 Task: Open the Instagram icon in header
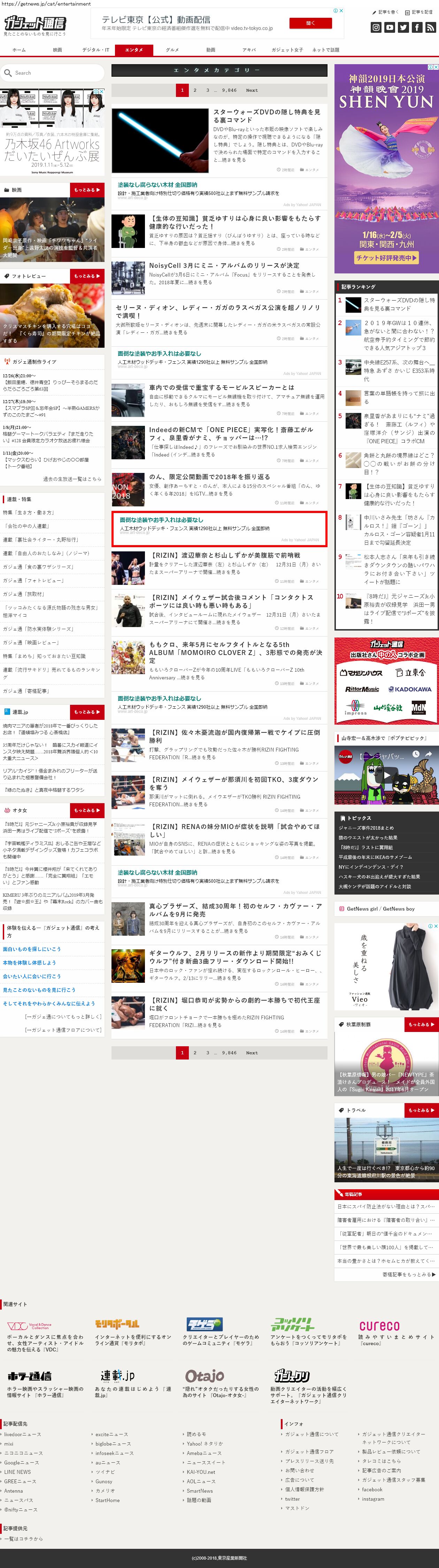pos(376,28)
